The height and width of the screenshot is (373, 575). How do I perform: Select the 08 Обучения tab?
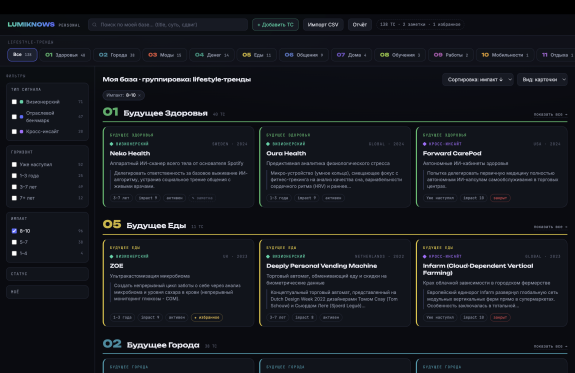point(400,55)
